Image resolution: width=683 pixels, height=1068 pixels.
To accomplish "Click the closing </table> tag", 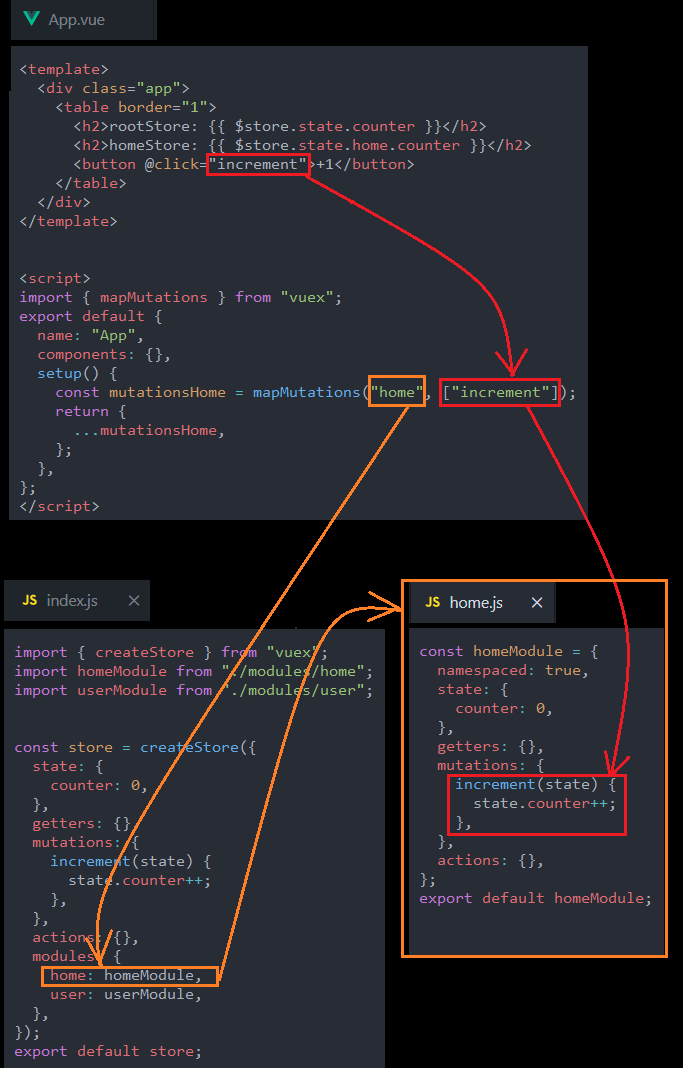I will click(x=91, y=183).
